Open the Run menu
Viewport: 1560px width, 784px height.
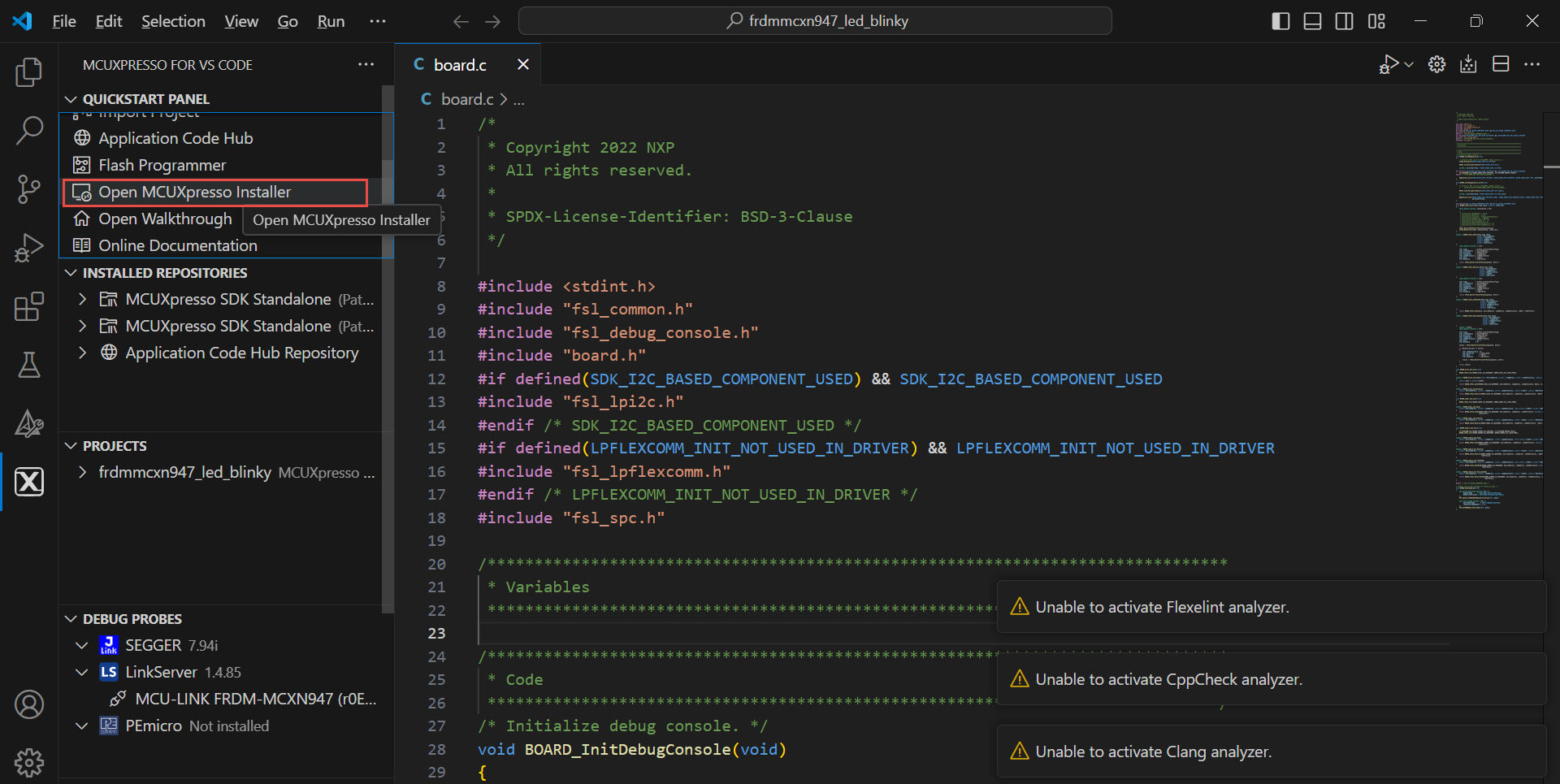(330, 21)
